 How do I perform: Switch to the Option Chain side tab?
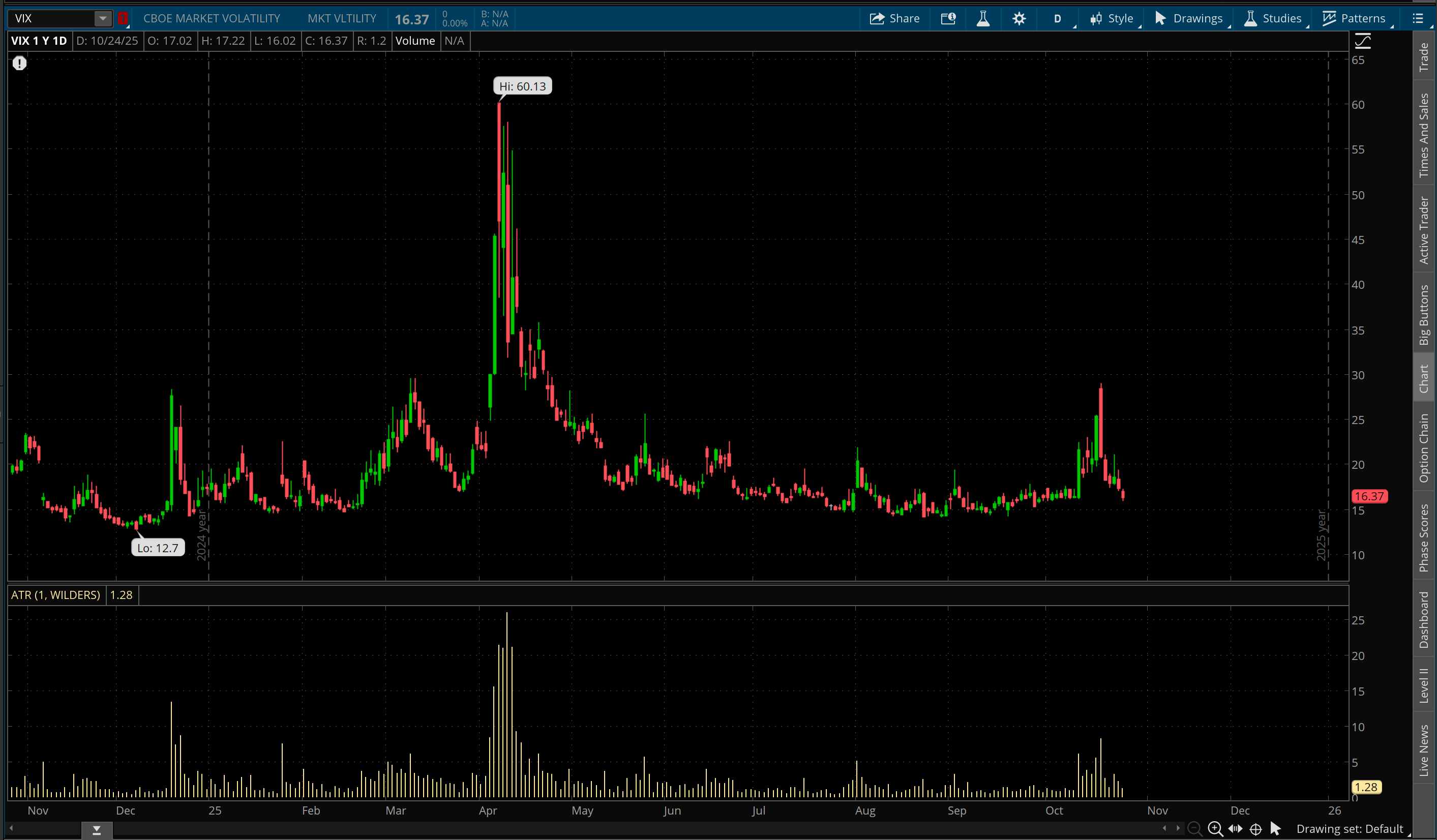[1424, 447]
